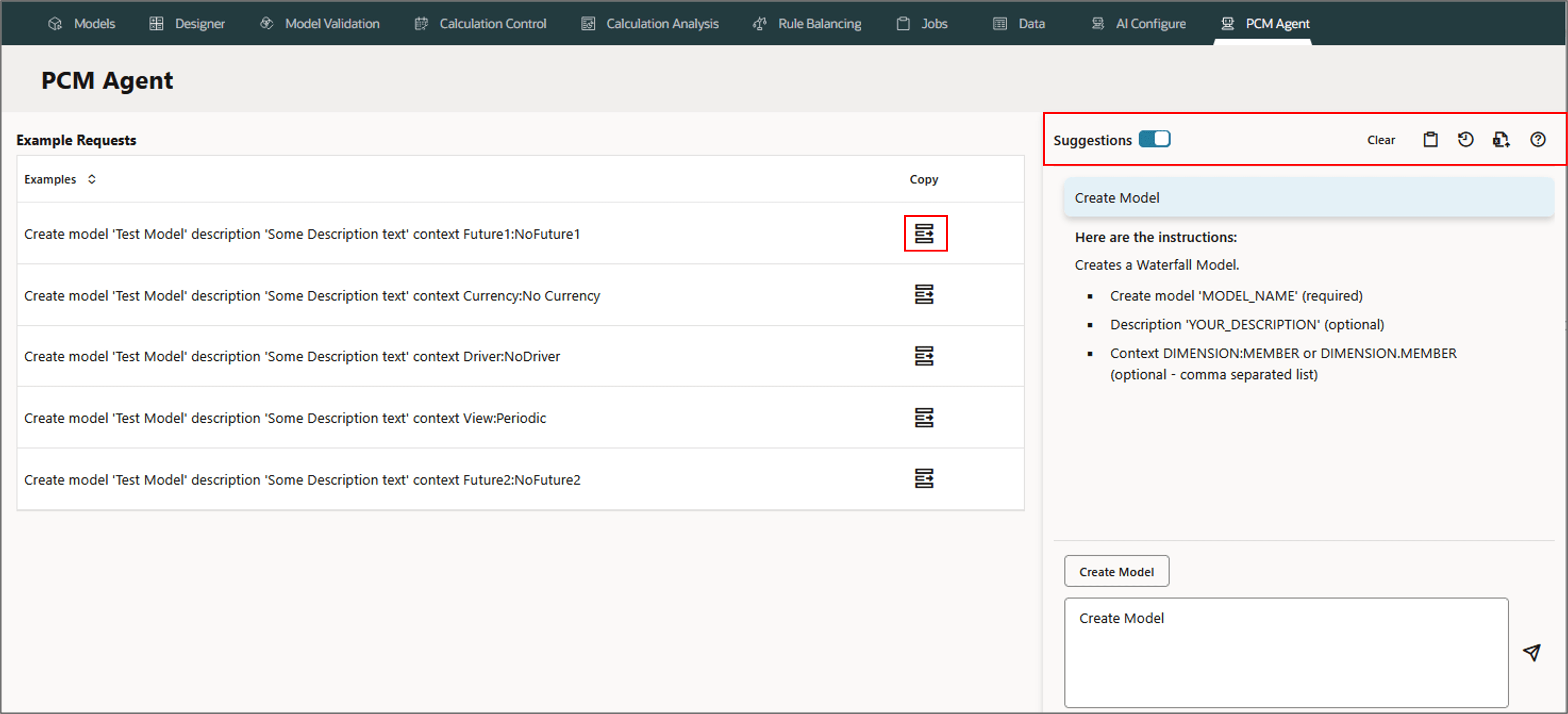Switch to the Calculation Control tab

tap(481, 23)
